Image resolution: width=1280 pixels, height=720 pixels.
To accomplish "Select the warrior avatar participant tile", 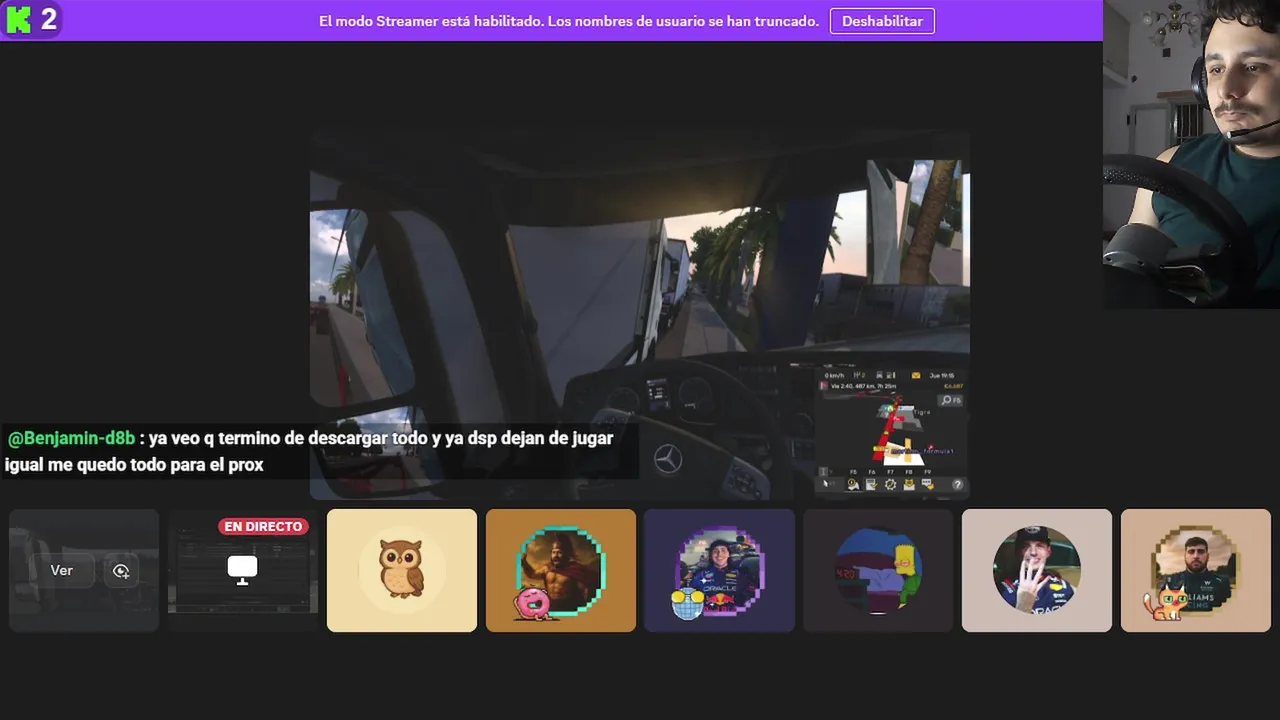I will (x=561, y=571).
